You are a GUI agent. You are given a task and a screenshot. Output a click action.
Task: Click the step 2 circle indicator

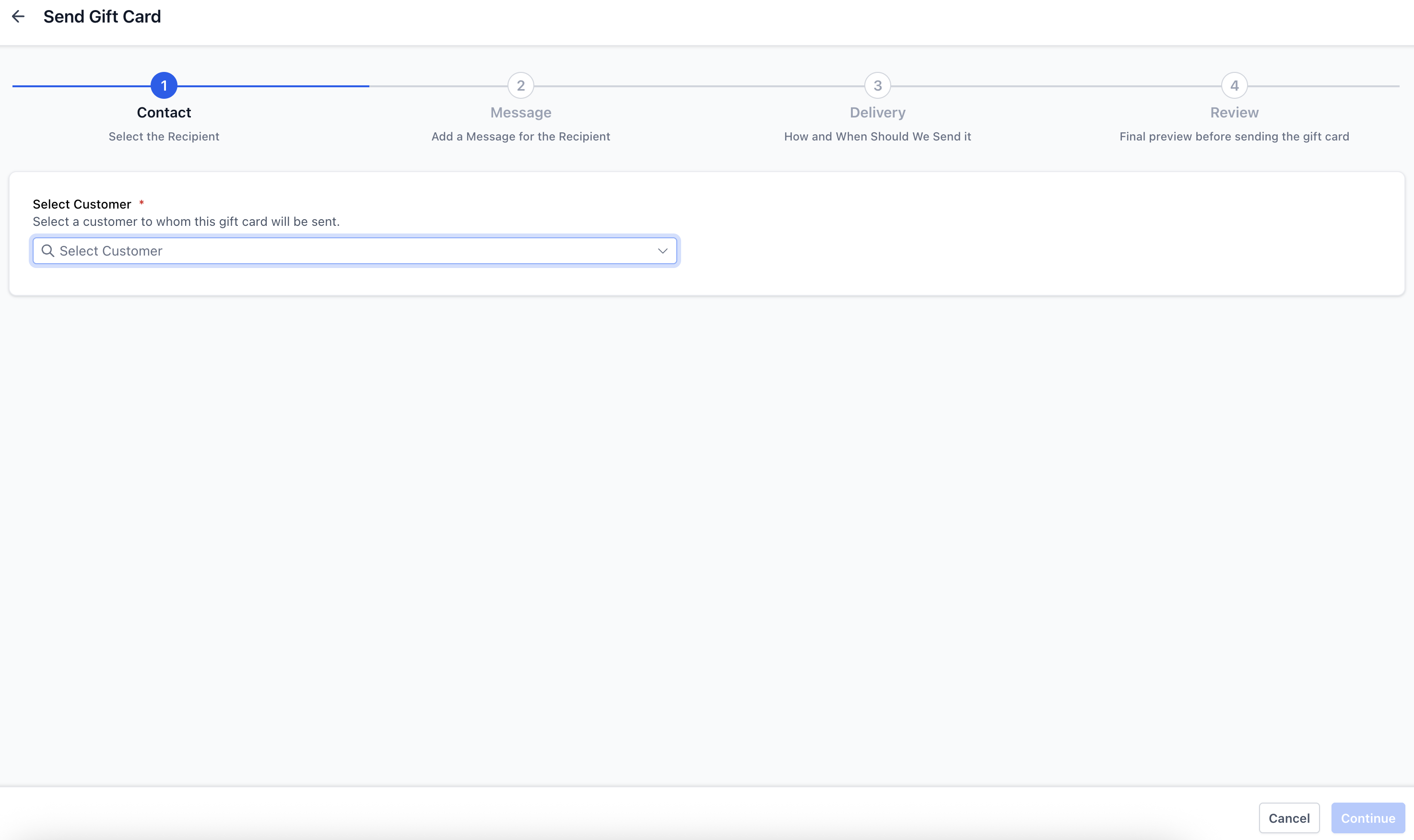coord(520,85)
